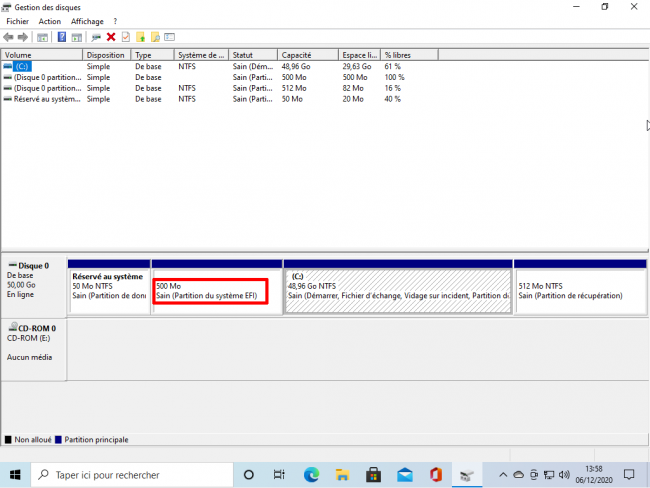Screen dimensions: 650x488
Task: Open the Affichage menu
Action: [x=87, y=21]
